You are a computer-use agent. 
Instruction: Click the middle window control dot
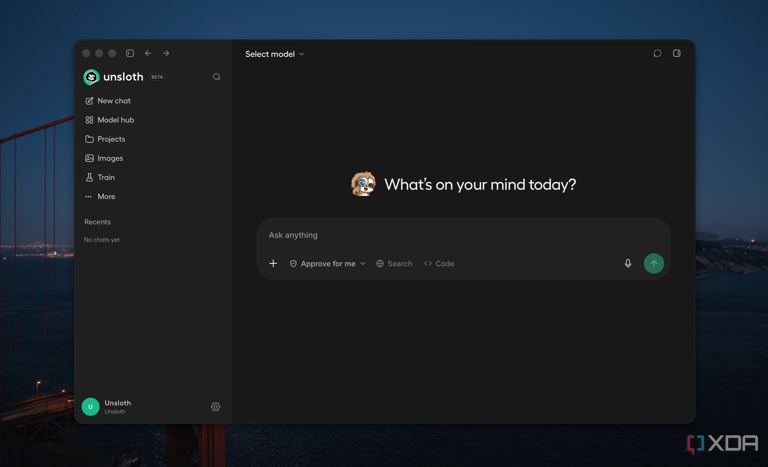(x=99, y=53)
